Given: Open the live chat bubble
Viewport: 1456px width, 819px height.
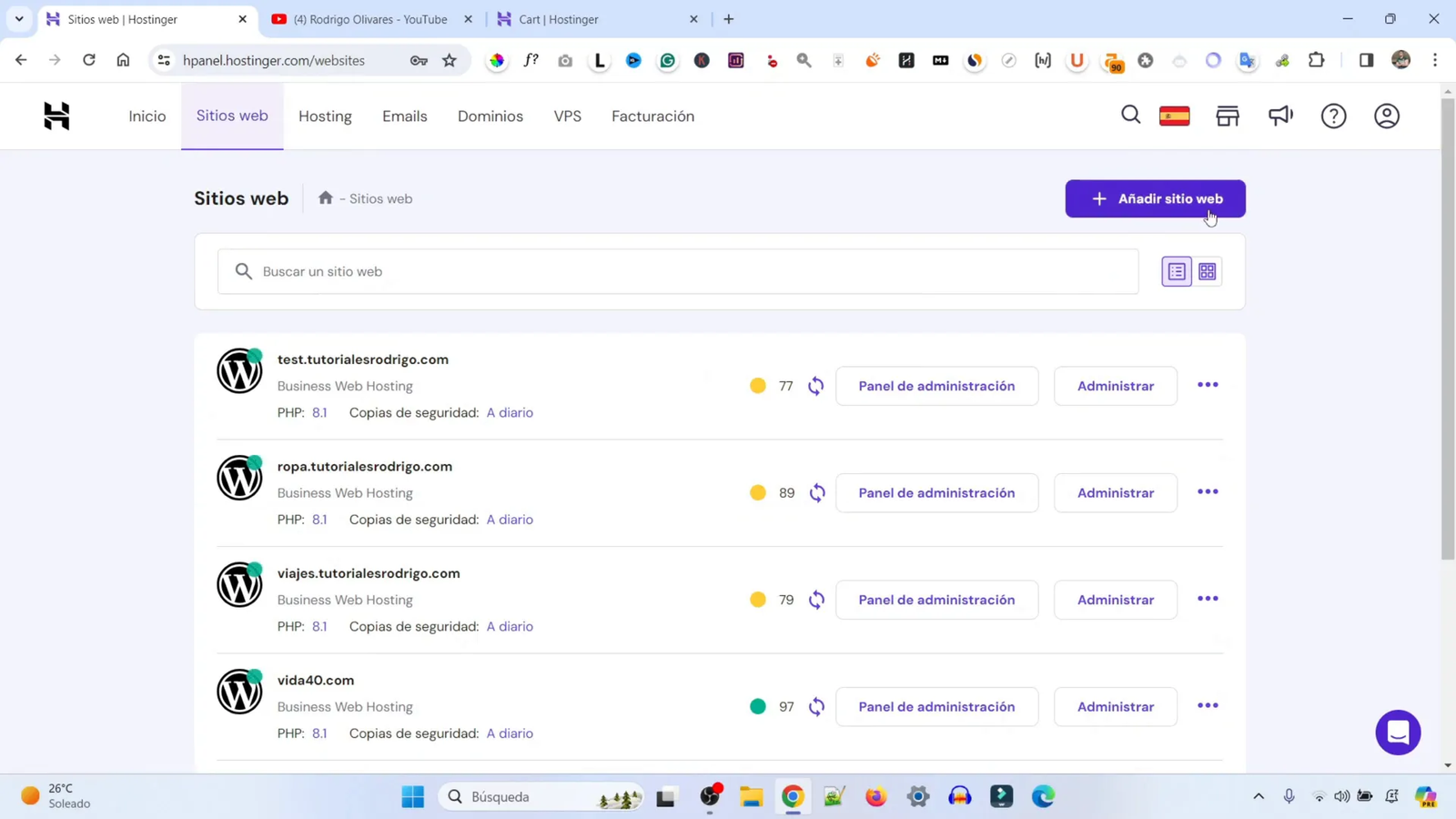Looking at the screenshot, I should coord(1398,733).
